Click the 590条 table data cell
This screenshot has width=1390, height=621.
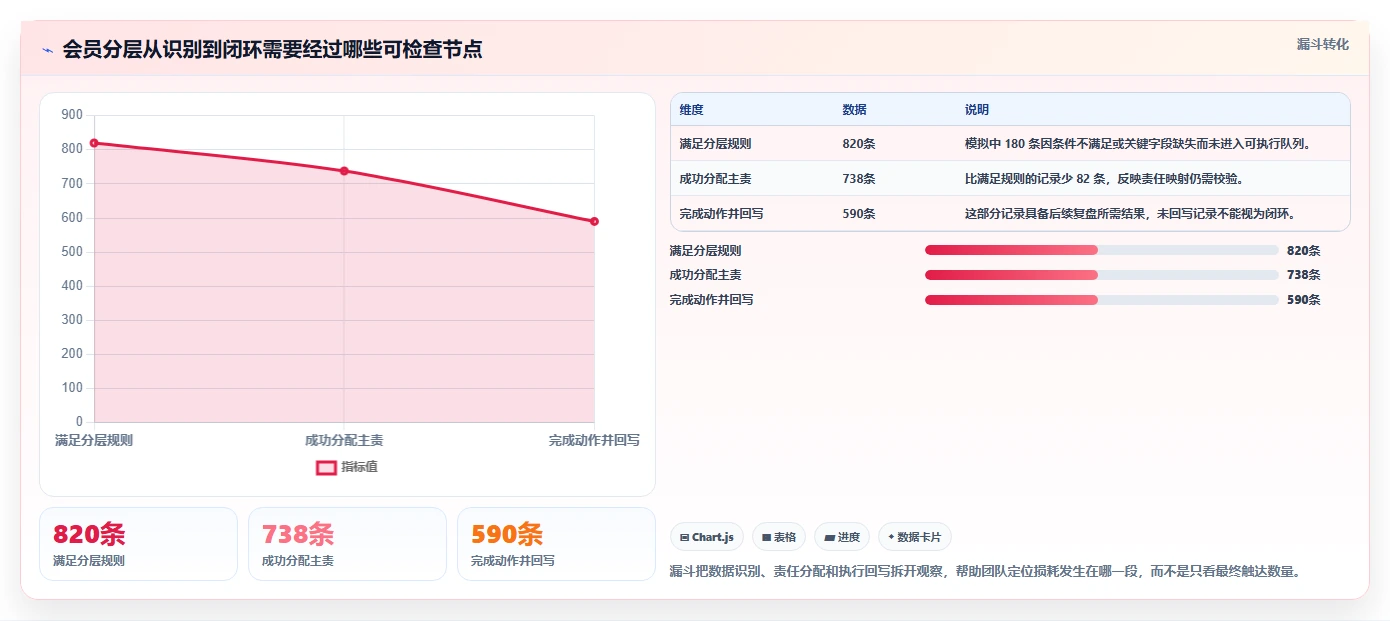(x=859, y=214)
